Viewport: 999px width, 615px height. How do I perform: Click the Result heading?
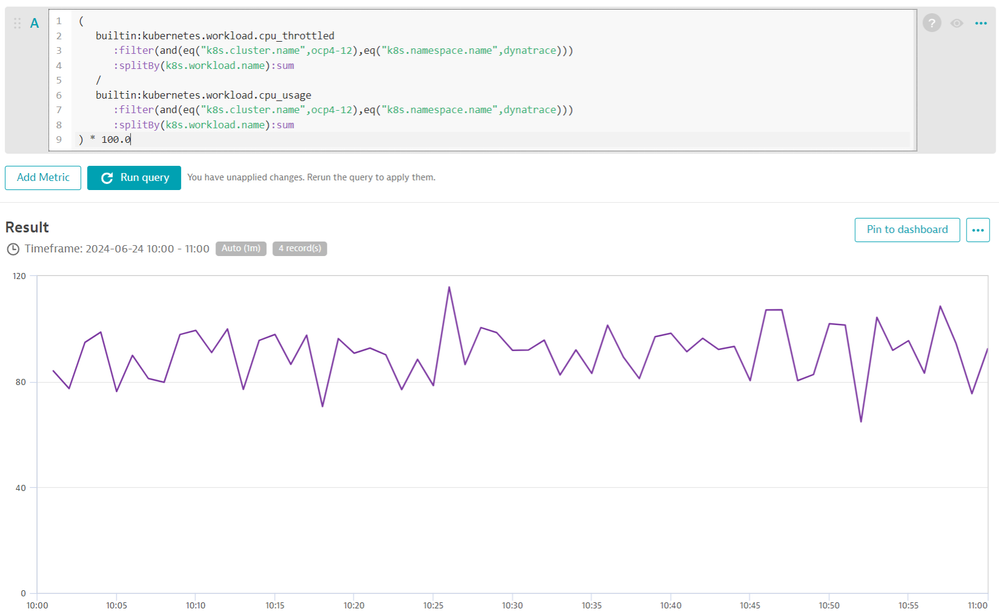27,228
